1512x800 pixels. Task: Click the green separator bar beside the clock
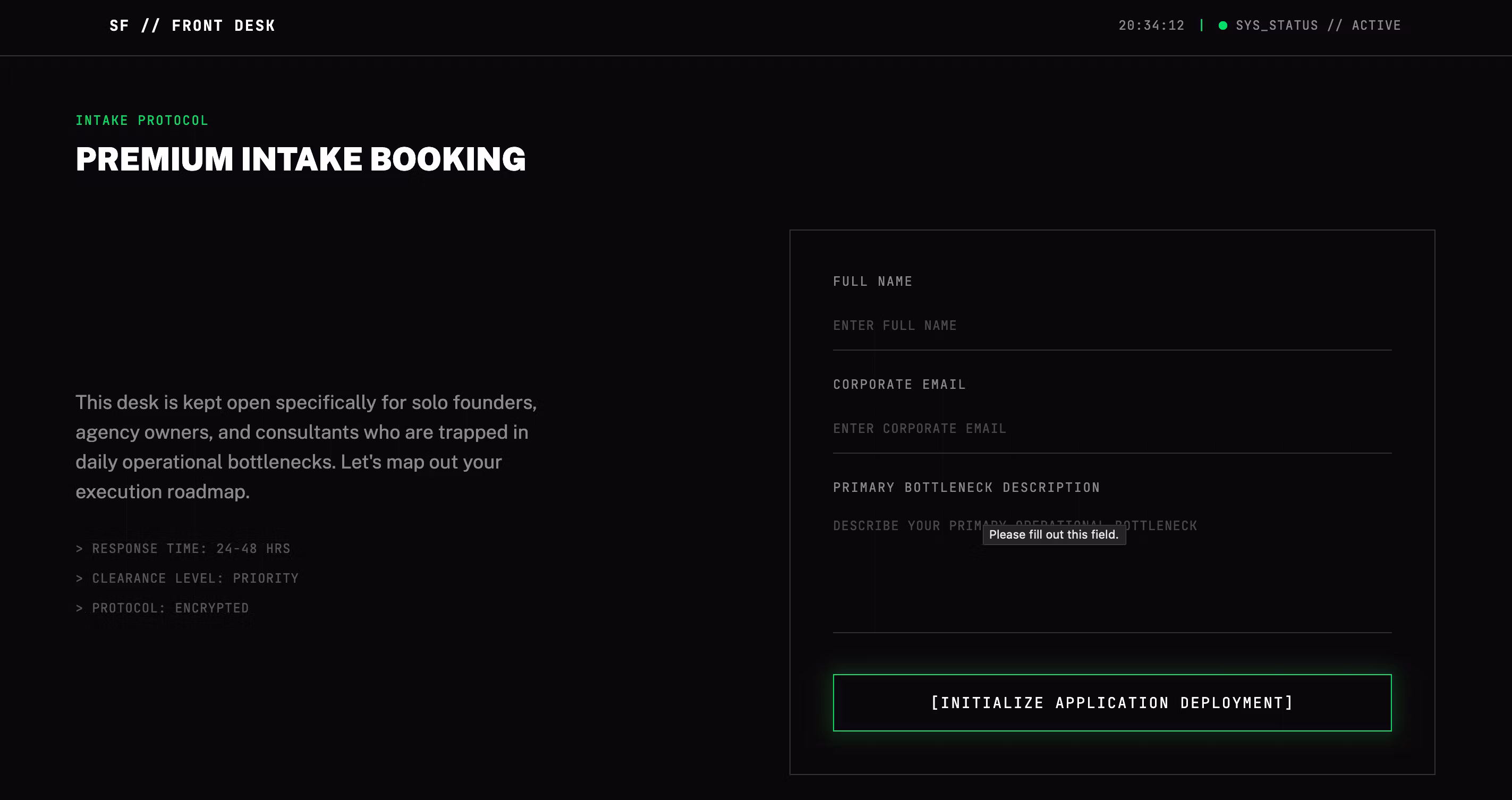coord(1202,25)
